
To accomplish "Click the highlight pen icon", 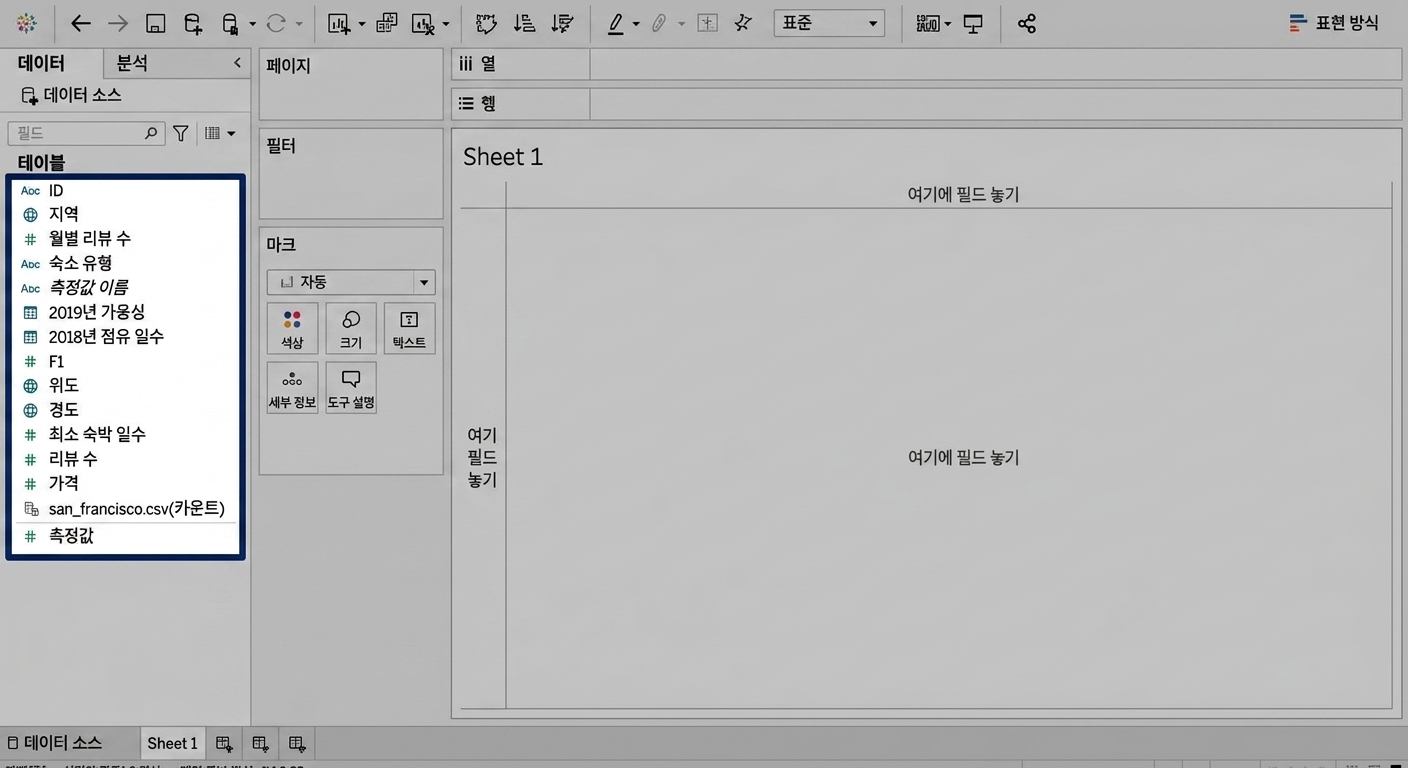I will click(616, 23).
